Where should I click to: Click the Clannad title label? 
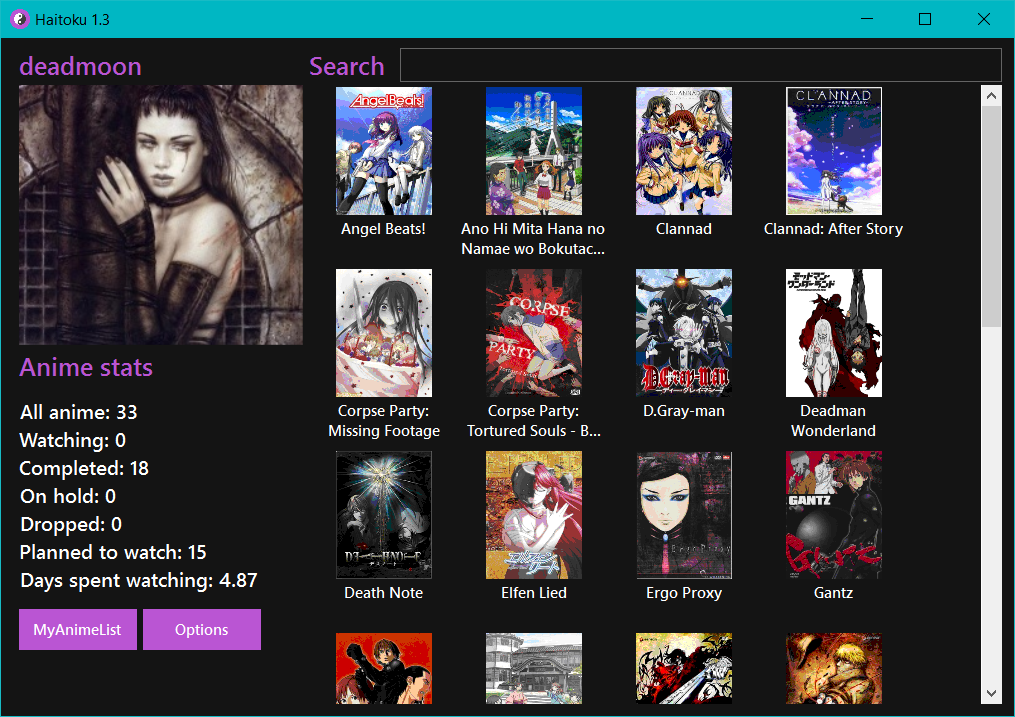coord(684,229)
